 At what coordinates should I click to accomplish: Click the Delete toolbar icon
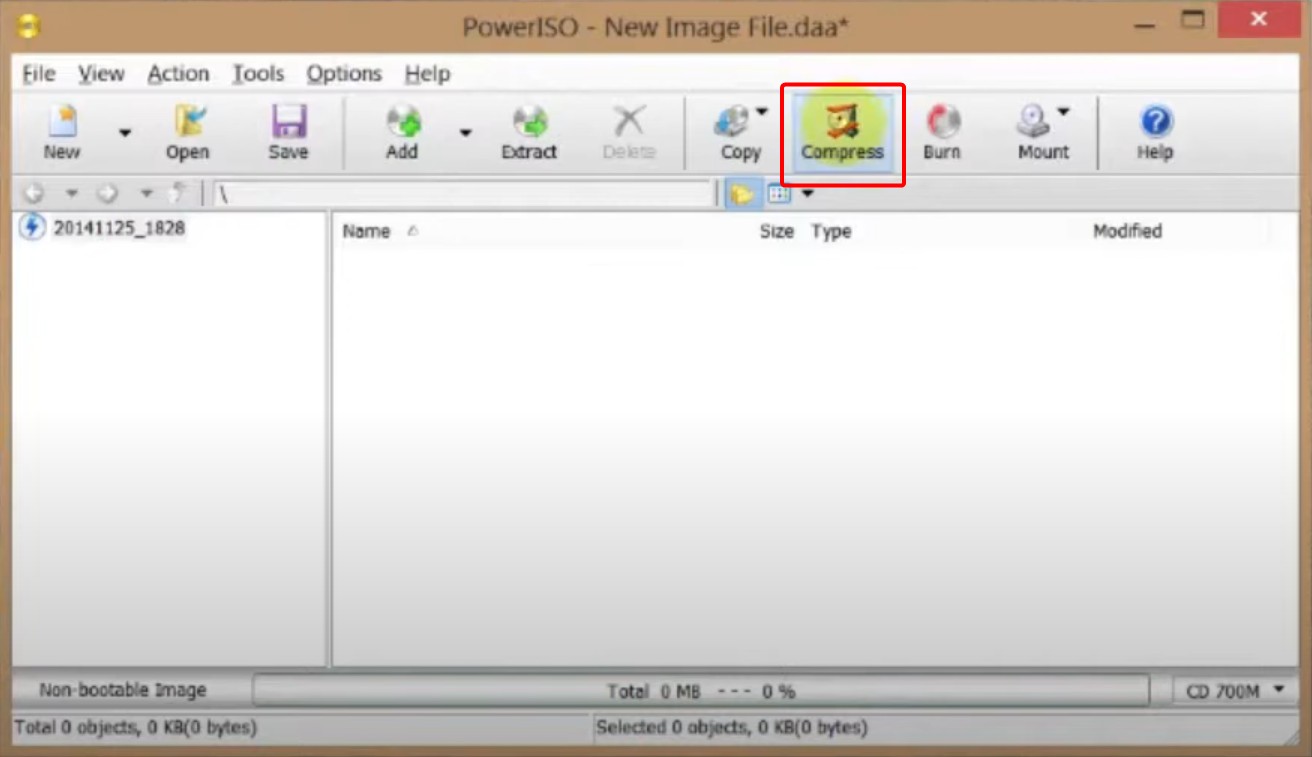(x=629, y=133)
